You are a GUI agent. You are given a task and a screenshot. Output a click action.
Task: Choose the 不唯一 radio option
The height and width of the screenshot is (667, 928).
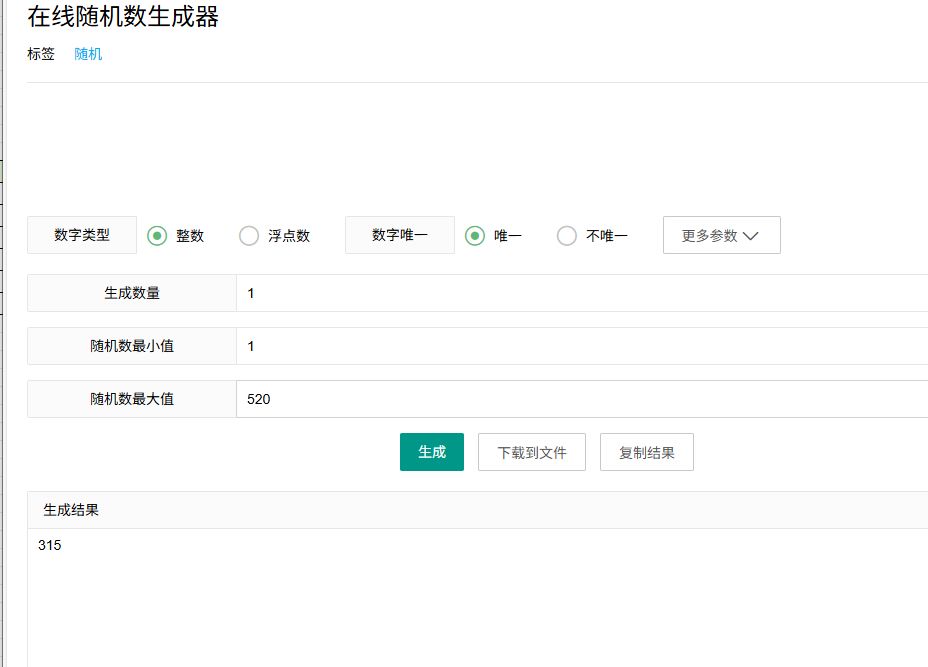[x=566, y=236]
